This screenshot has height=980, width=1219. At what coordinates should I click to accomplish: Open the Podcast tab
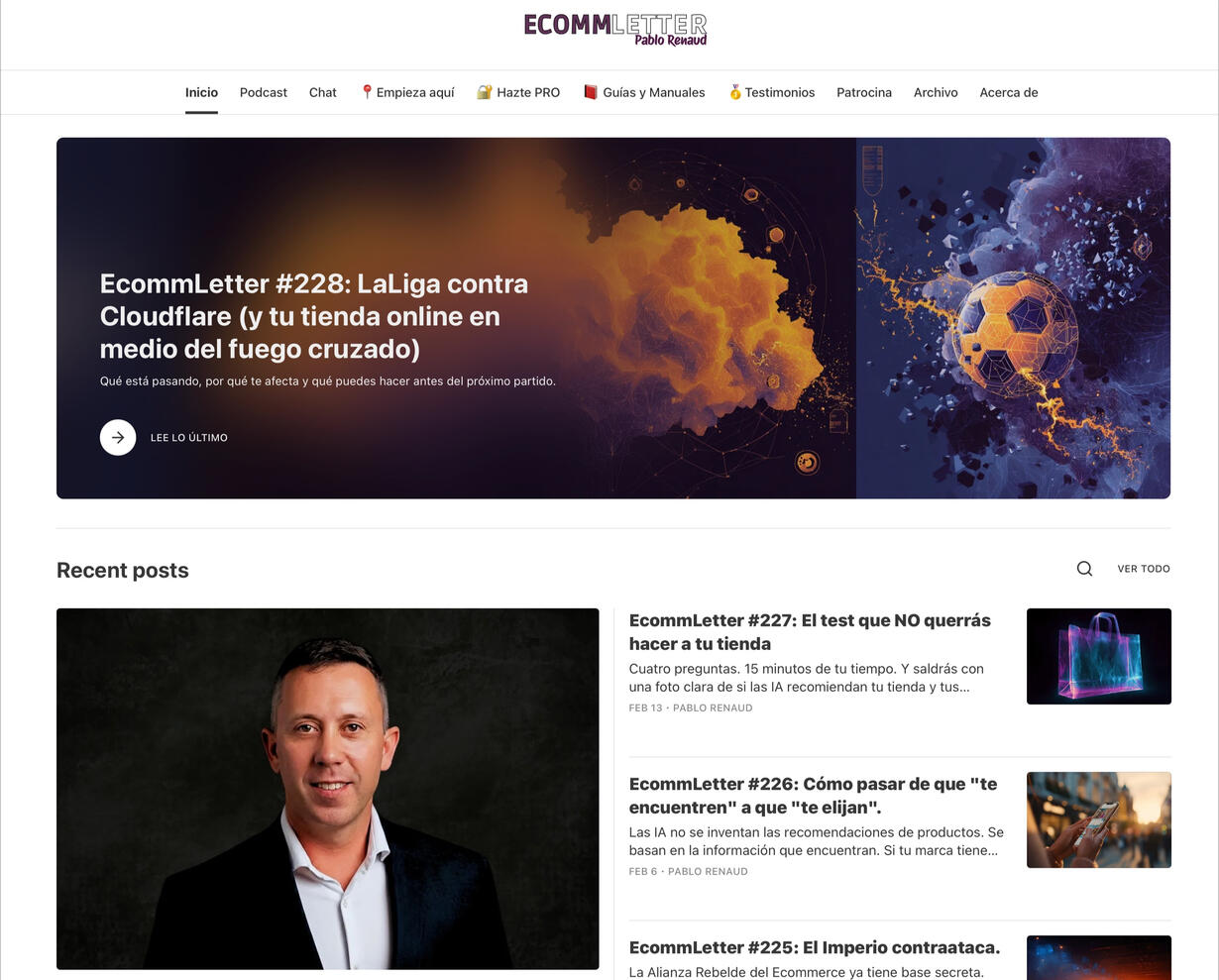(264, 92)
